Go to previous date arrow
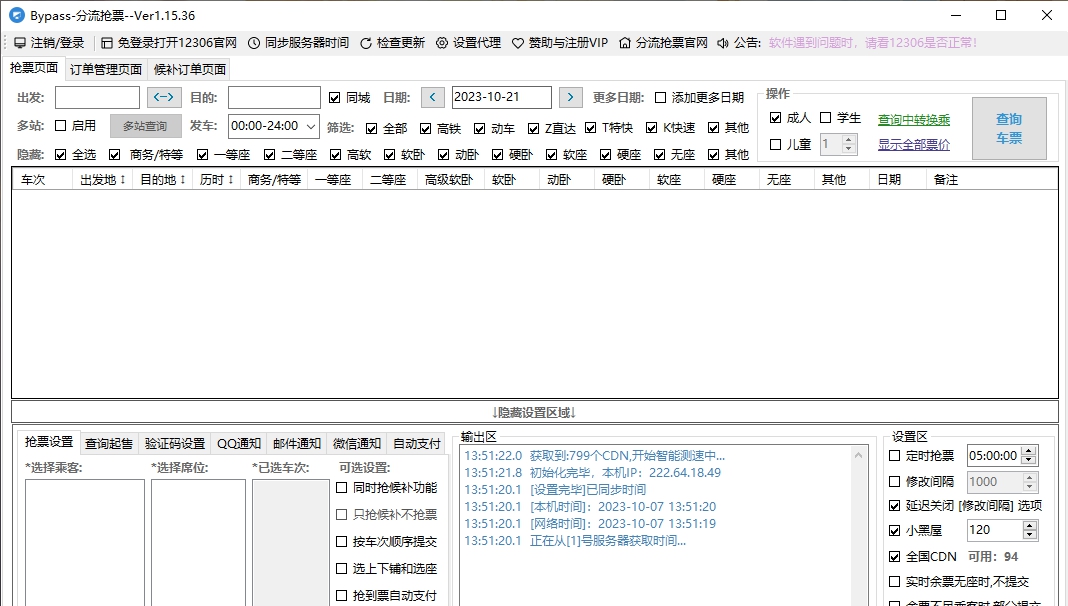Image resolution: width=1068 pixels, height=606 pixels. pos(432,97)
